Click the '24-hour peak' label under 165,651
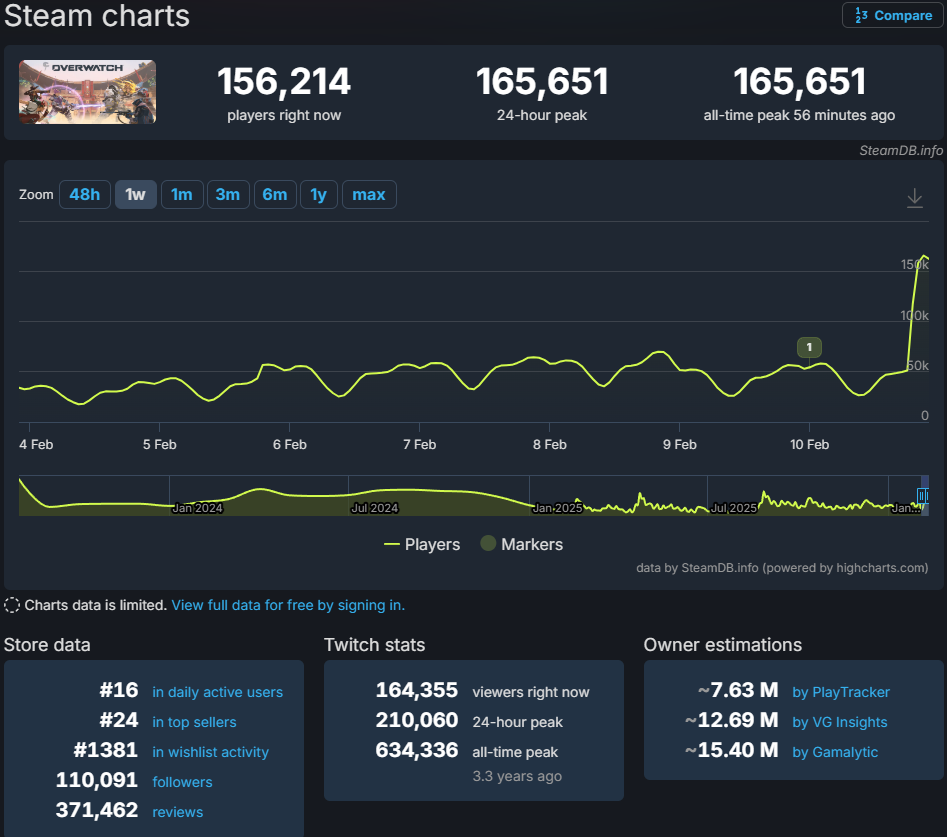The height and width of the screenshot is (837, 947). click(x=542, y=115)
